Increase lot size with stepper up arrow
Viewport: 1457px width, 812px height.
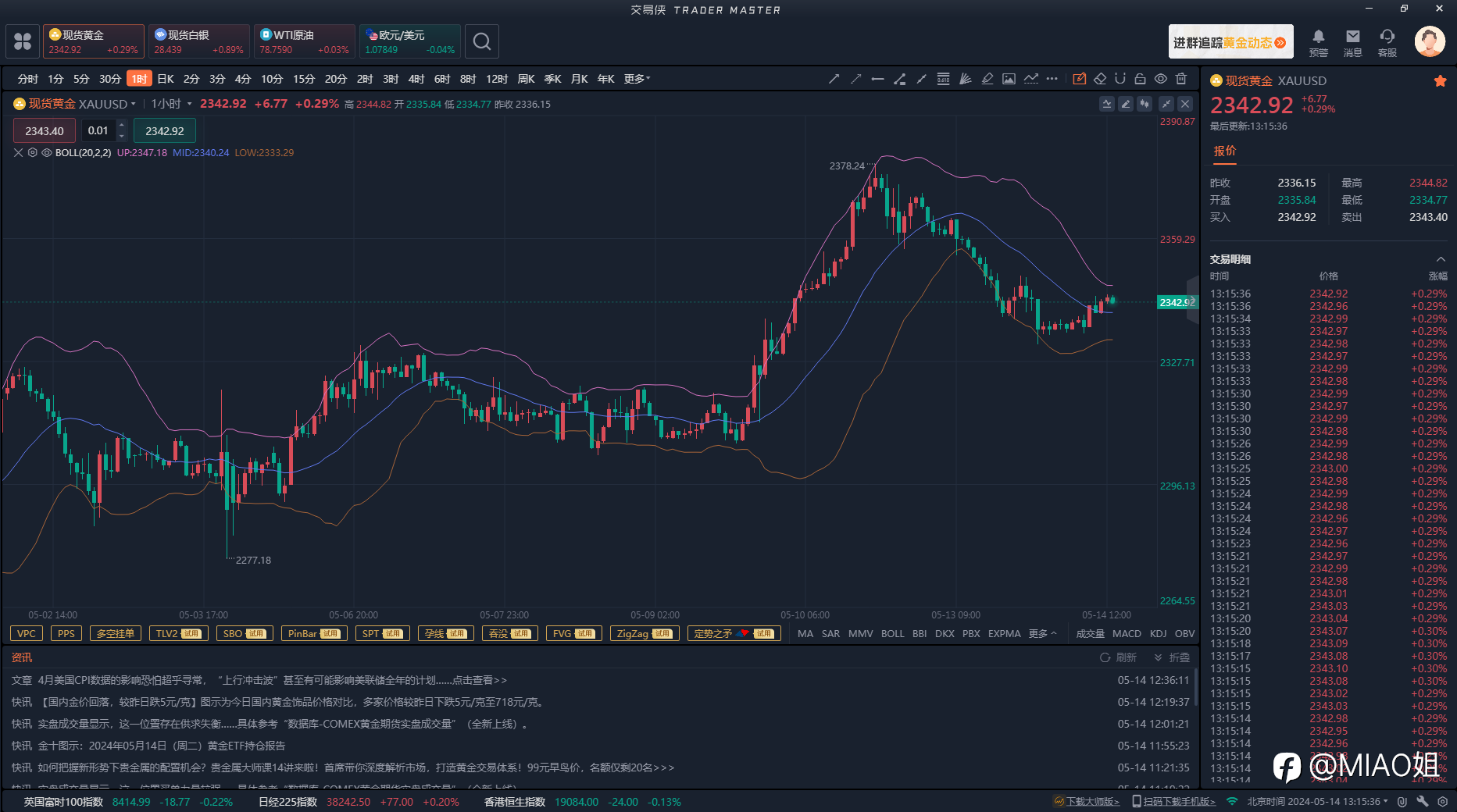[x=121, y=126]
